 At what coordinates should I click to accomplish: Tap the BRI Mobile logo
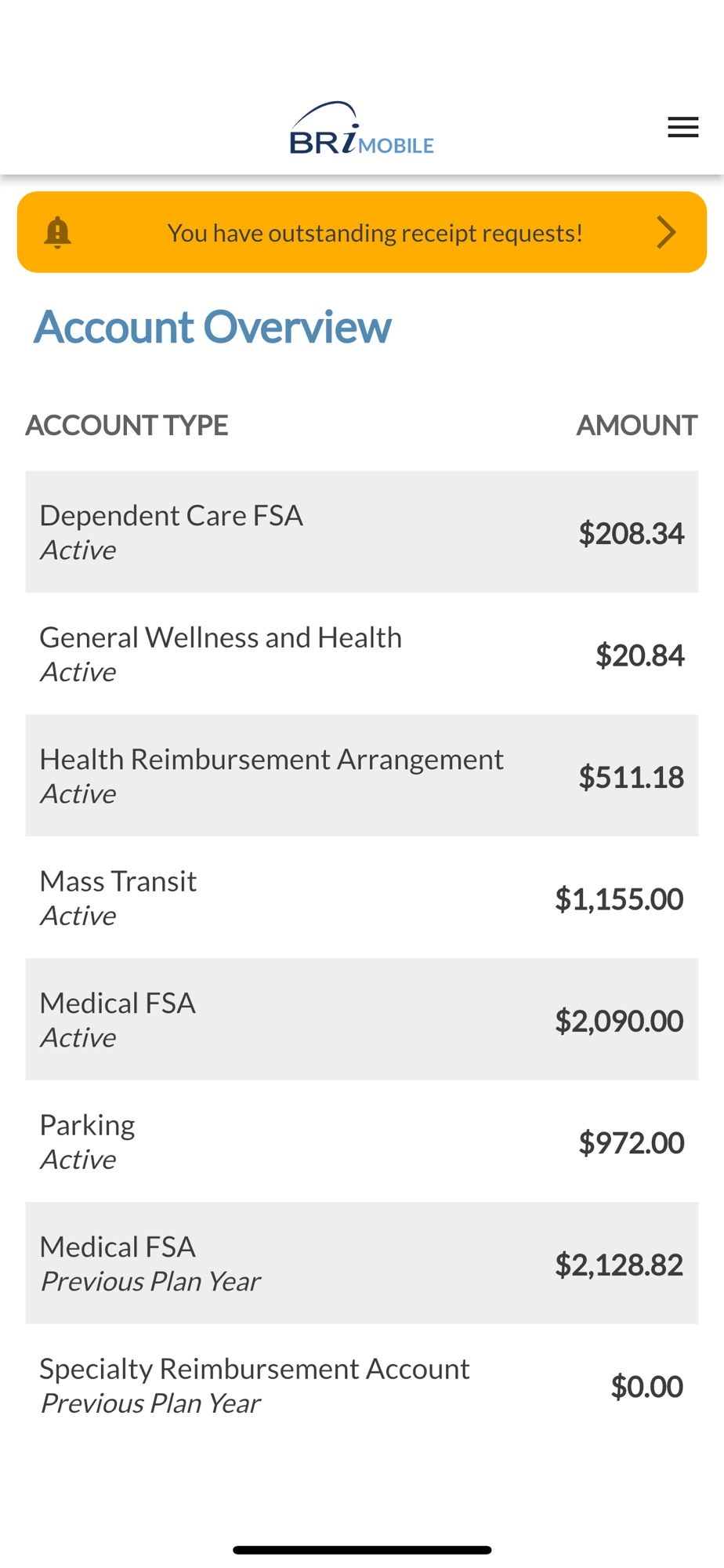tap(361, 128)
